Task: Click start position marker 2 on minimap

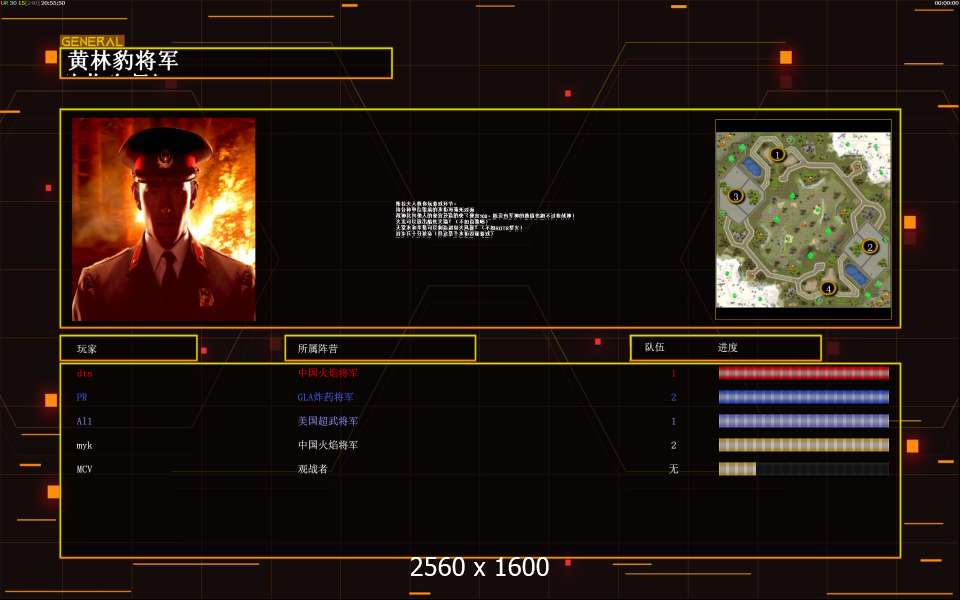Action: click(x=869, y=247)
